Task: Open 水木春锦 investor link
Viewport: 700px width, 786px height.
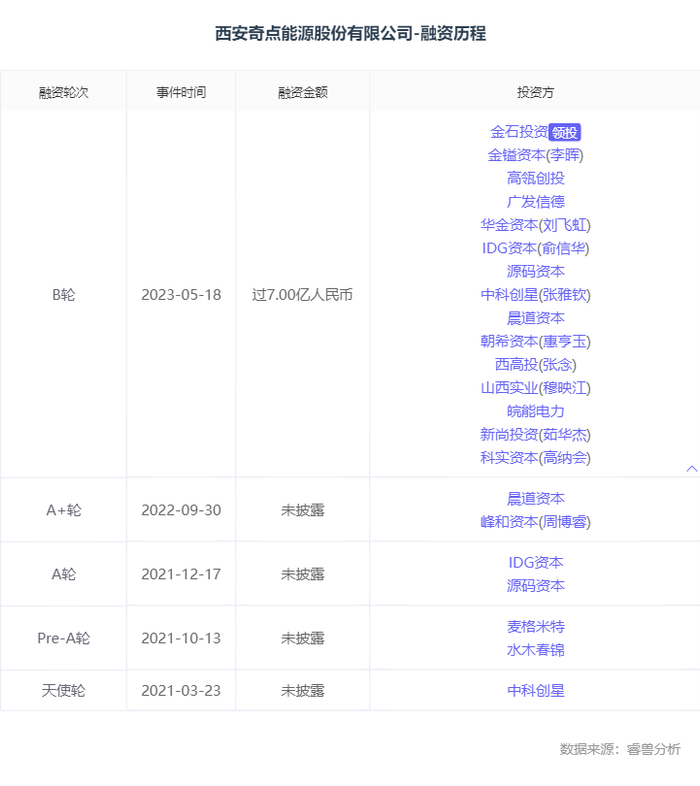Action: (536, 650)
